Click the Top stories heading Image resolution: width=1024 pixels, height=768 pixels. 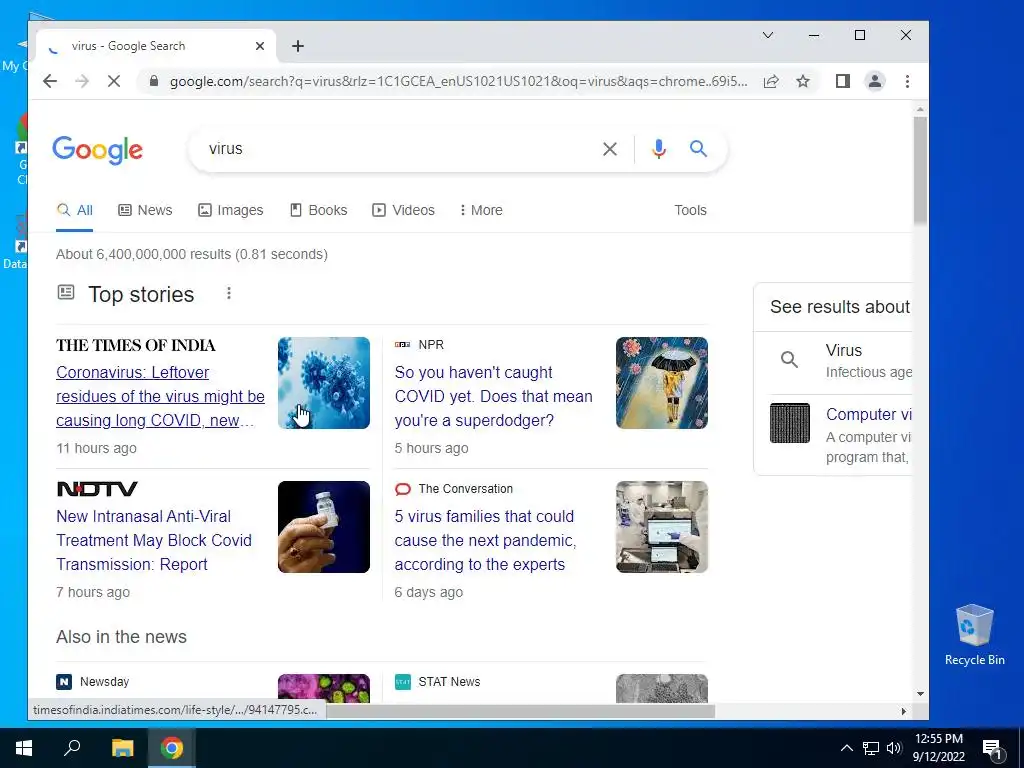click(141, 295)
